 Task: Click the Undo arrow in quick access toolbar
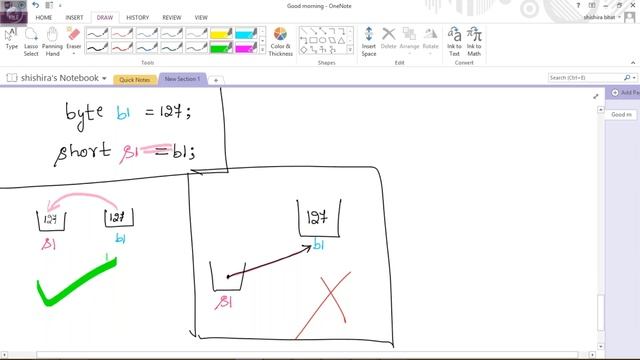point(36,5)
